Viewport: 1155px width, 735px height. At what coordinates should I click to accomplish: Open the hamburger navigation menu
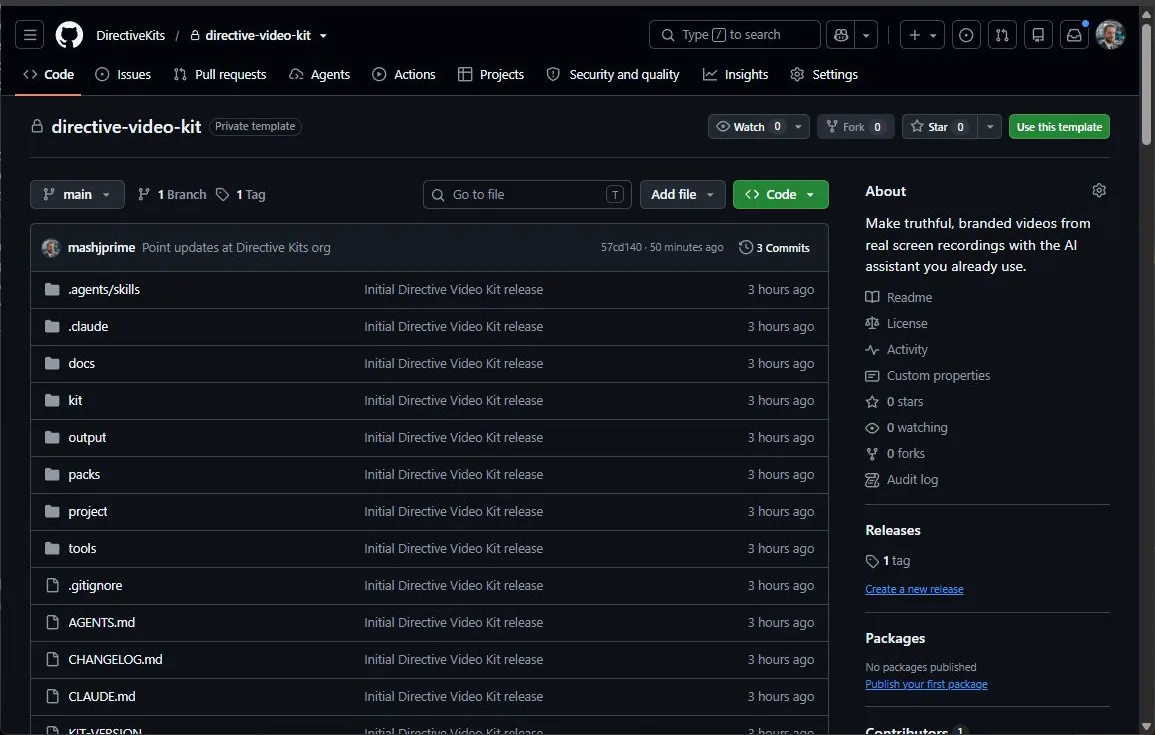pyautogui.click(x=29, y=35)
